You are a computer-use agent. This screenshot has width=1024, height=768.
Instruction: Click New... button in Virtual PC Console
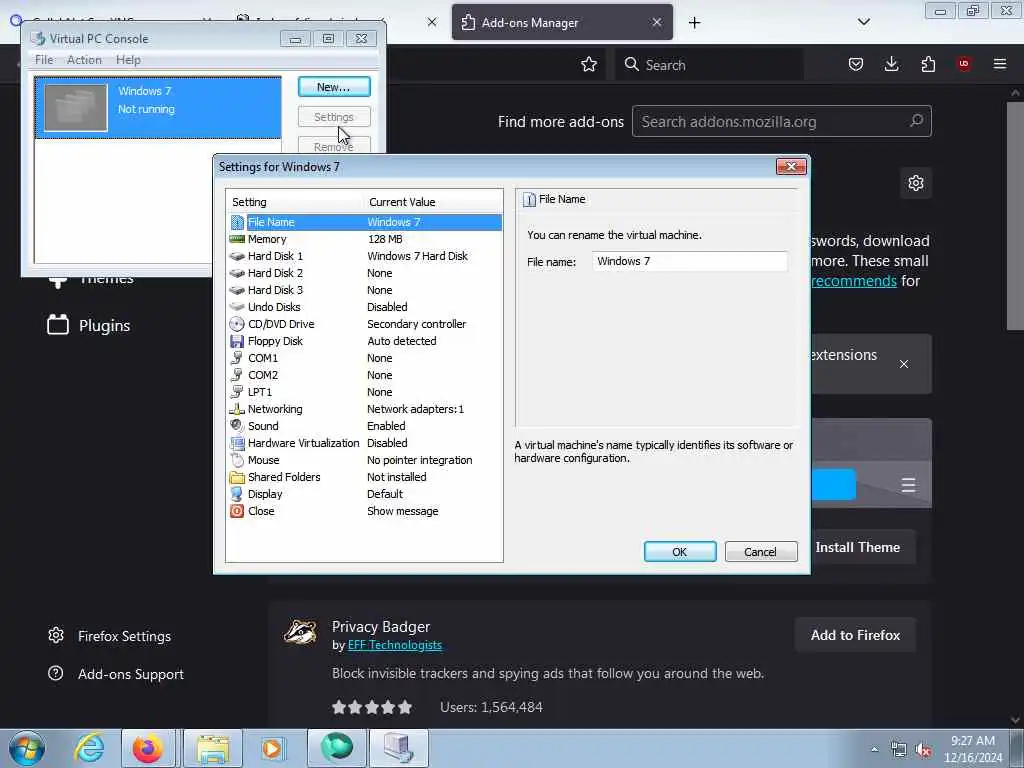tap(334, 87)
